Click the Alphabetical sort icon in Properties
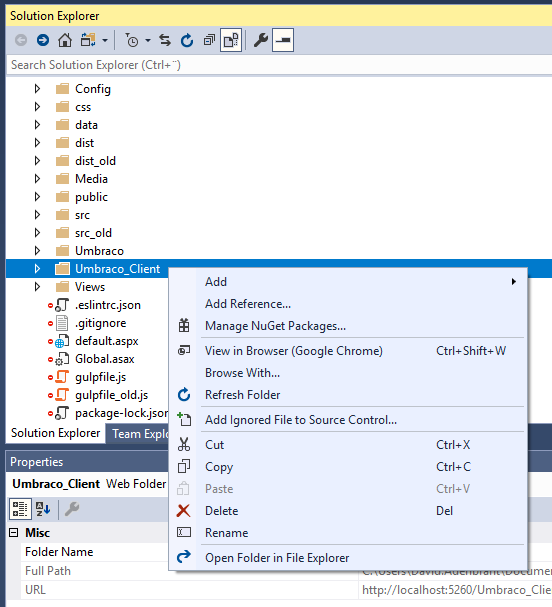 pyautogui.click(x=43, y=509)
